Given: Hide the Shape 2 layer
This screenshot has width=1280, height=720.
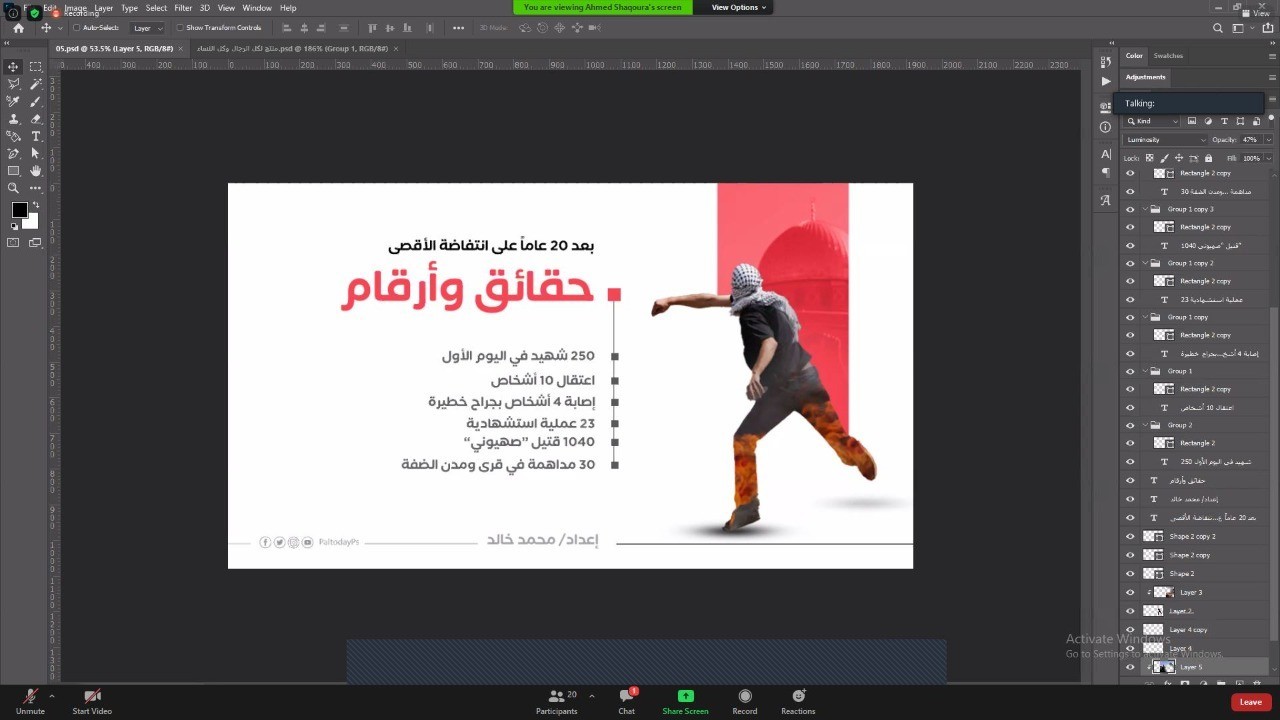Looking at the screenshot, I should coord(1130,574).
